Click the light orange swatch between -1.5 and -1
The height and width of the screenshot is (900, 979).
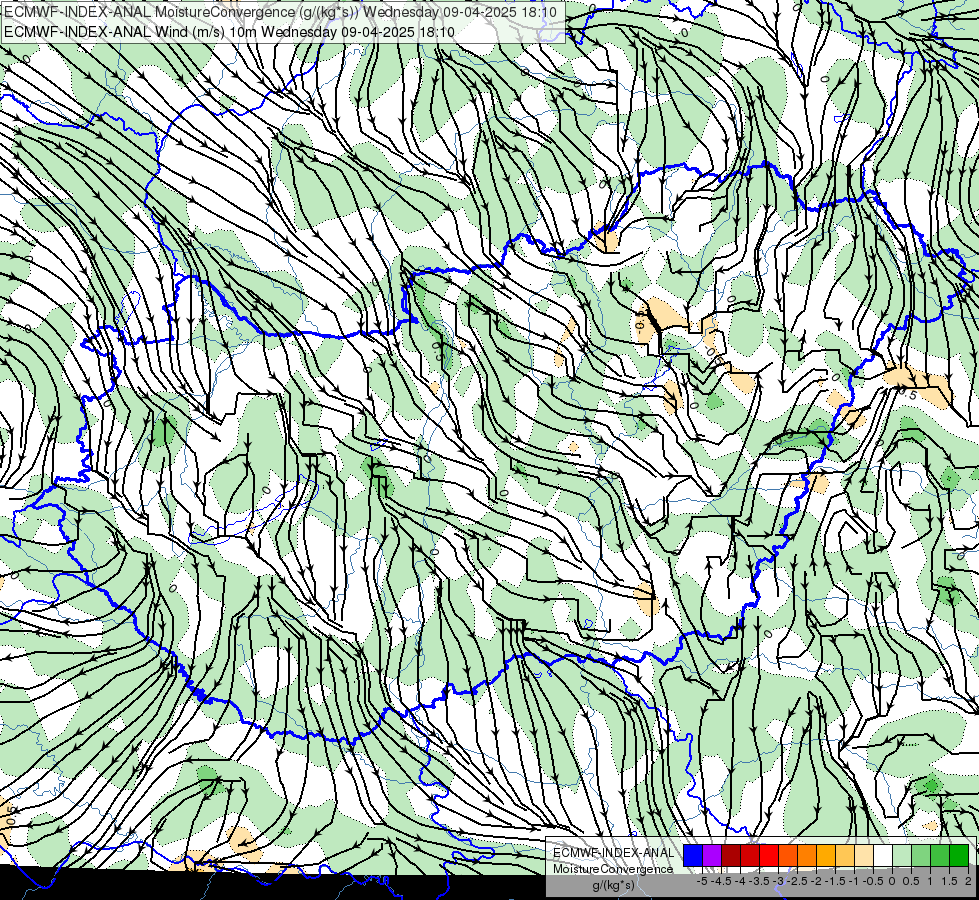tap(845, 855)
